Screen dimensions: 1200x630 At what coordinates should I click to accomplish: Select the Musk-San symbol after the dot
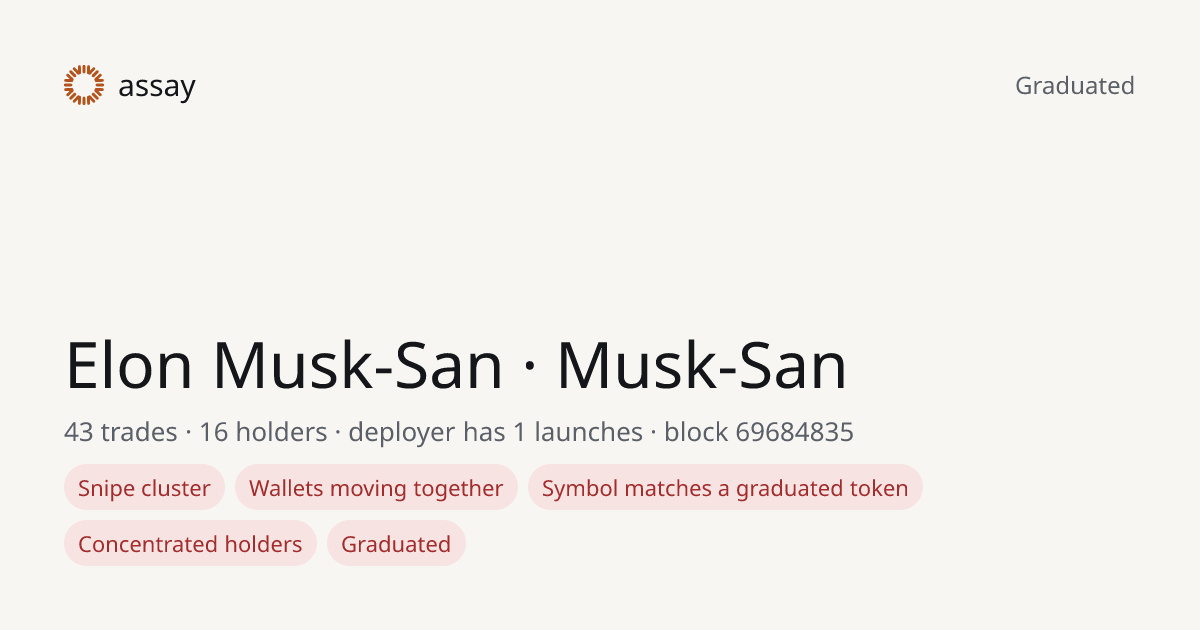tap(702, 365)
